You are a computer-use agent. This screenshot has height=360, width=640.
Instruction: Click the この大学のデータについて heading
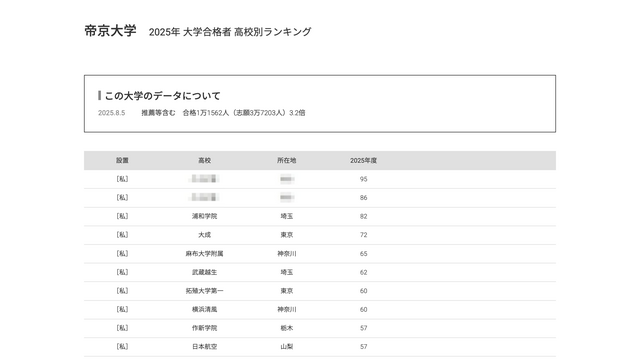[x=162, y=96]
